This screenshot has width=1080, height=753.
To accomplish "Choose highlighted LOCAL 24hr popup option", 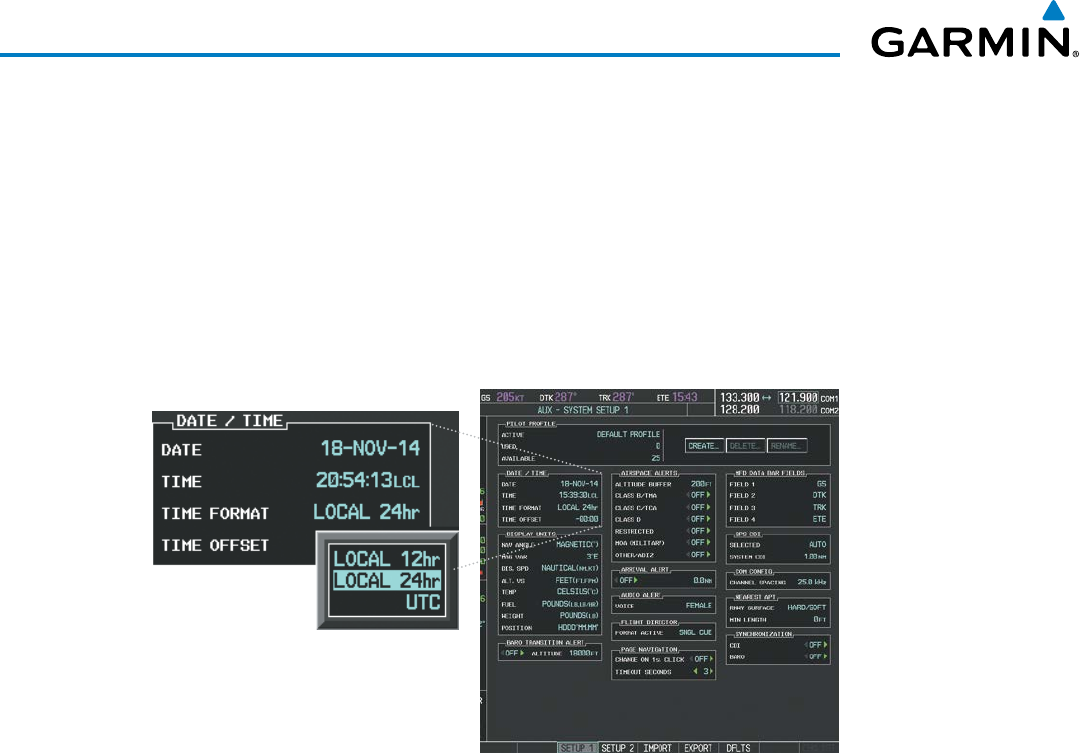I will pyautogui.click(x=386, y=580).
